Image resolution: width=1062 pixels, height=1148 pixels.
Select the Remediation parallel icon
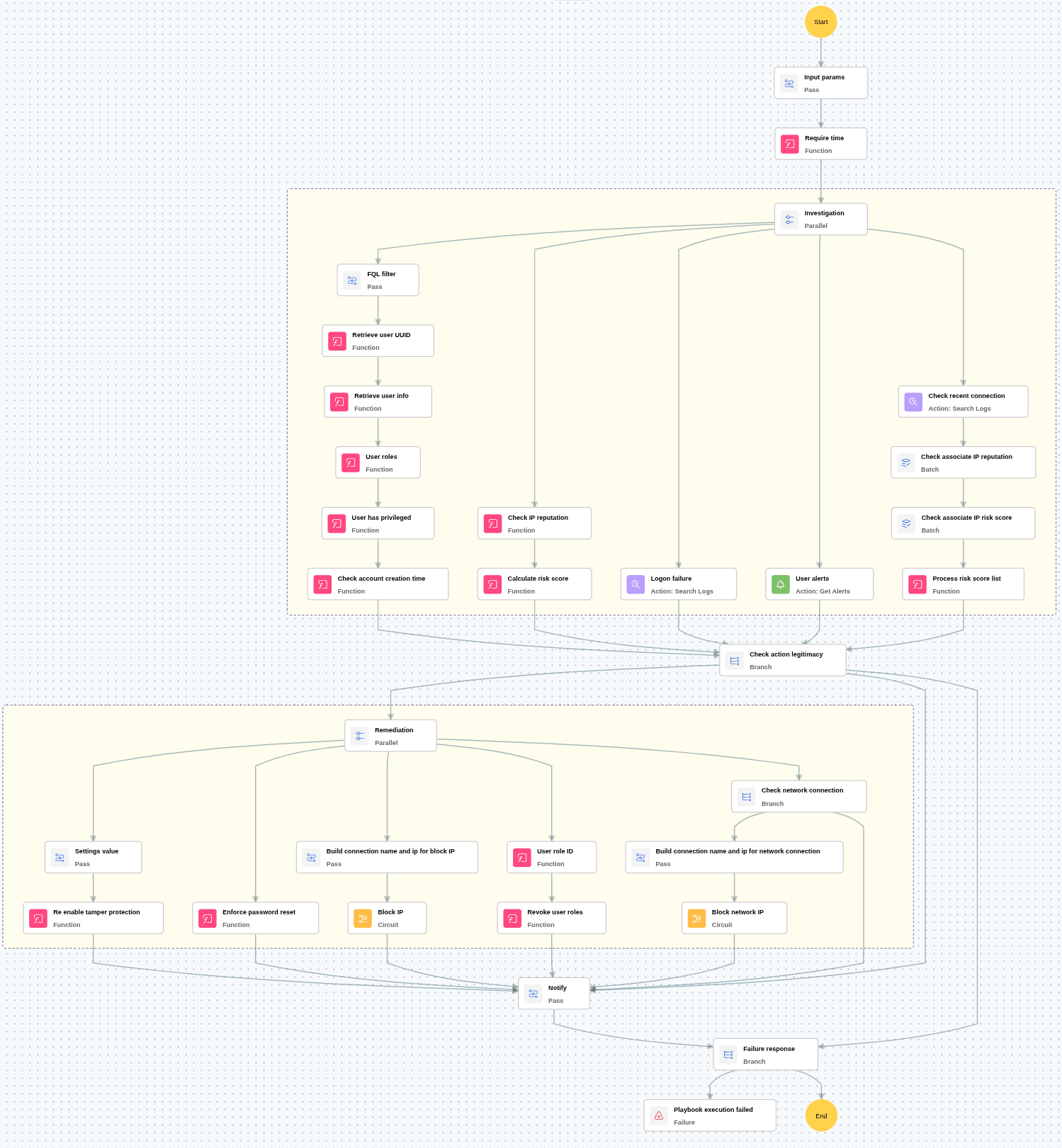coord(360,737)
